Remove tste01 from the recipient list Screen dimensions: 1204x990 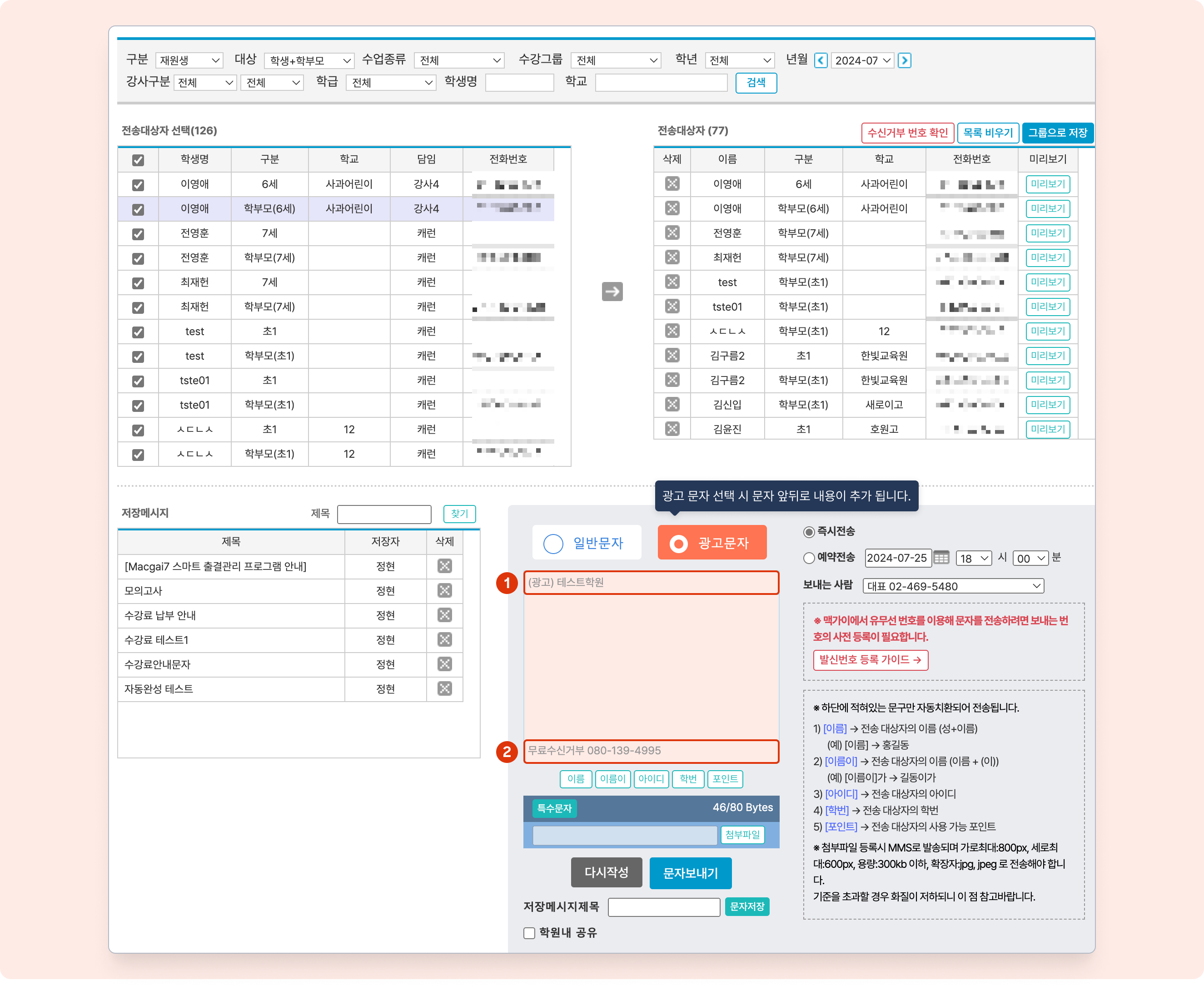click(x=672, y=306)
